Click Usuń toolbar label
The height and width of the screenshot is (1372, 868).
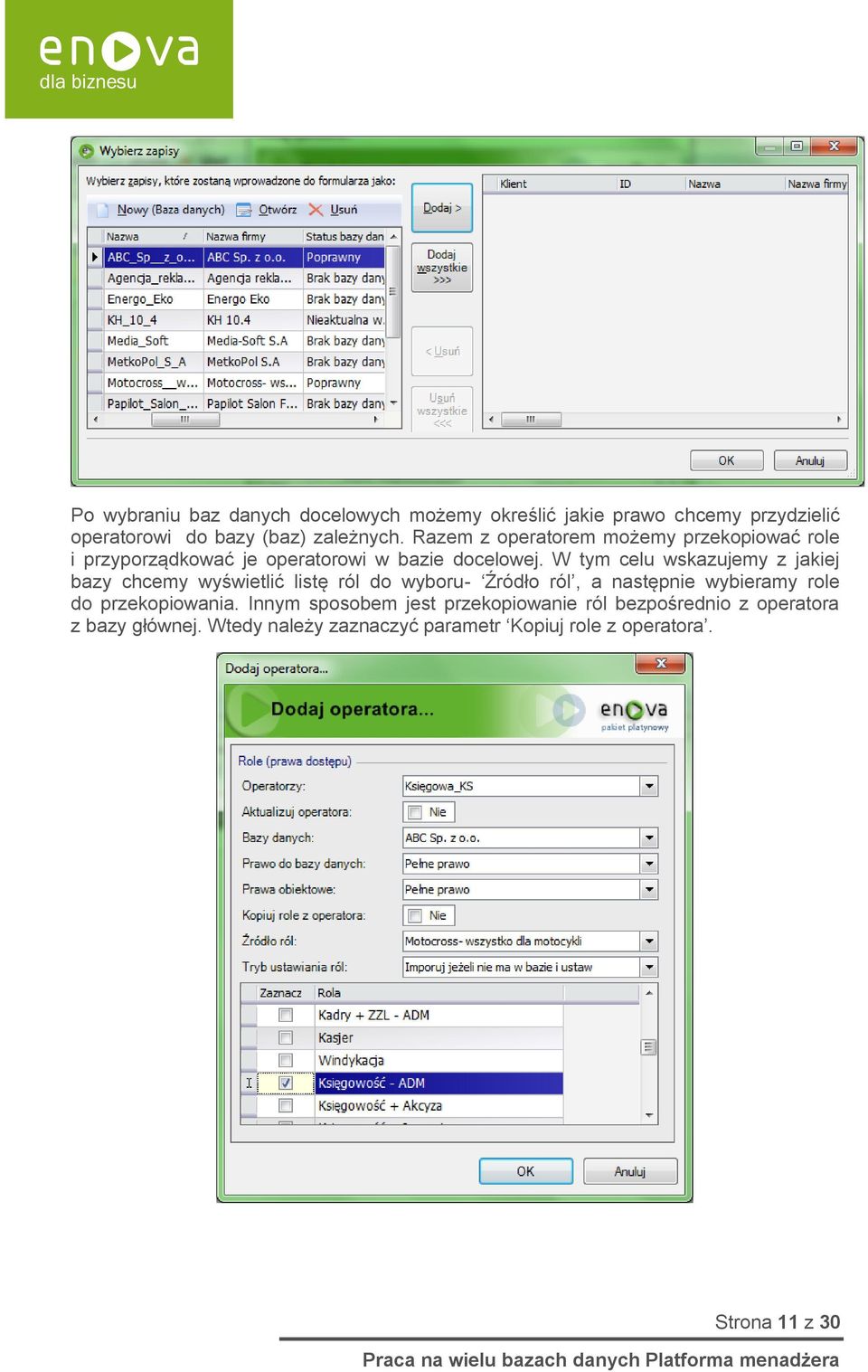tap(344, 210)
